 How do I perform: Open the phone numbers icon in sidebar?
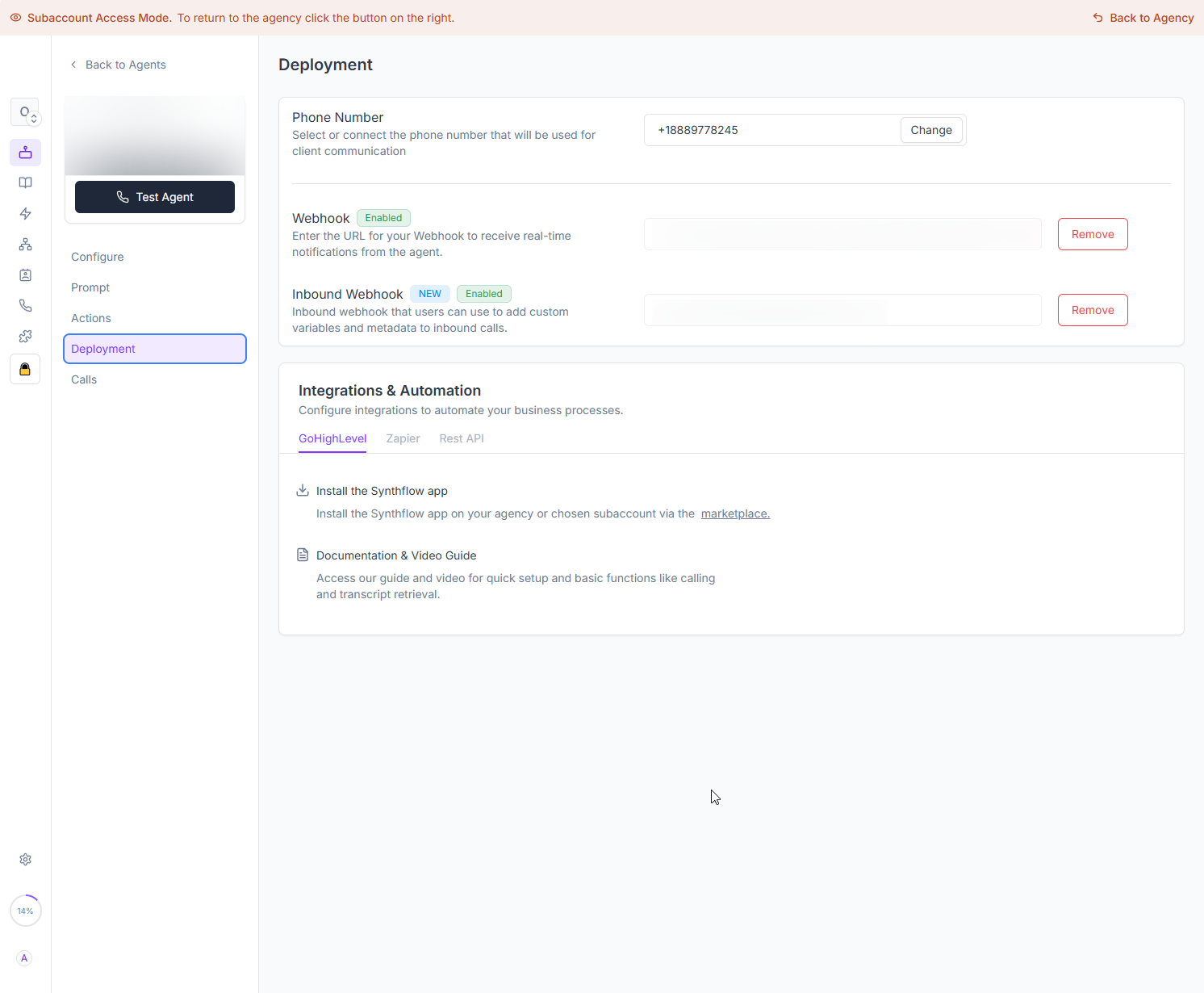26,306
